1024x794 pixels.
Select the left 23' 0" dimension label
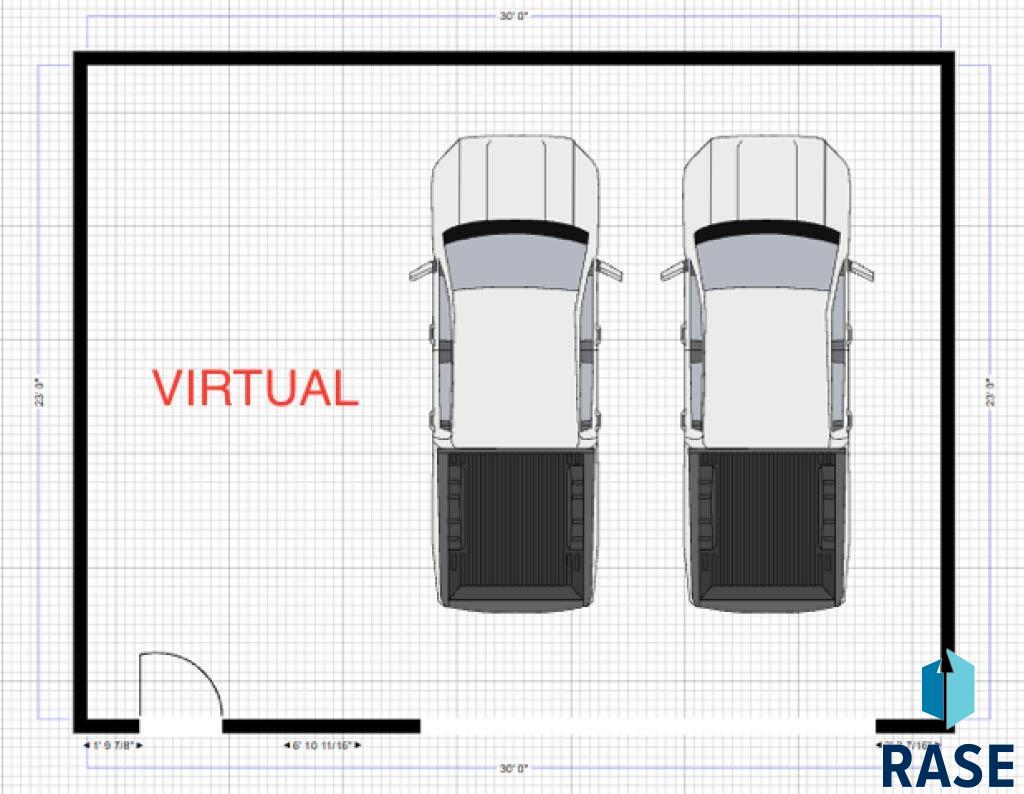(x=38, y=391)
